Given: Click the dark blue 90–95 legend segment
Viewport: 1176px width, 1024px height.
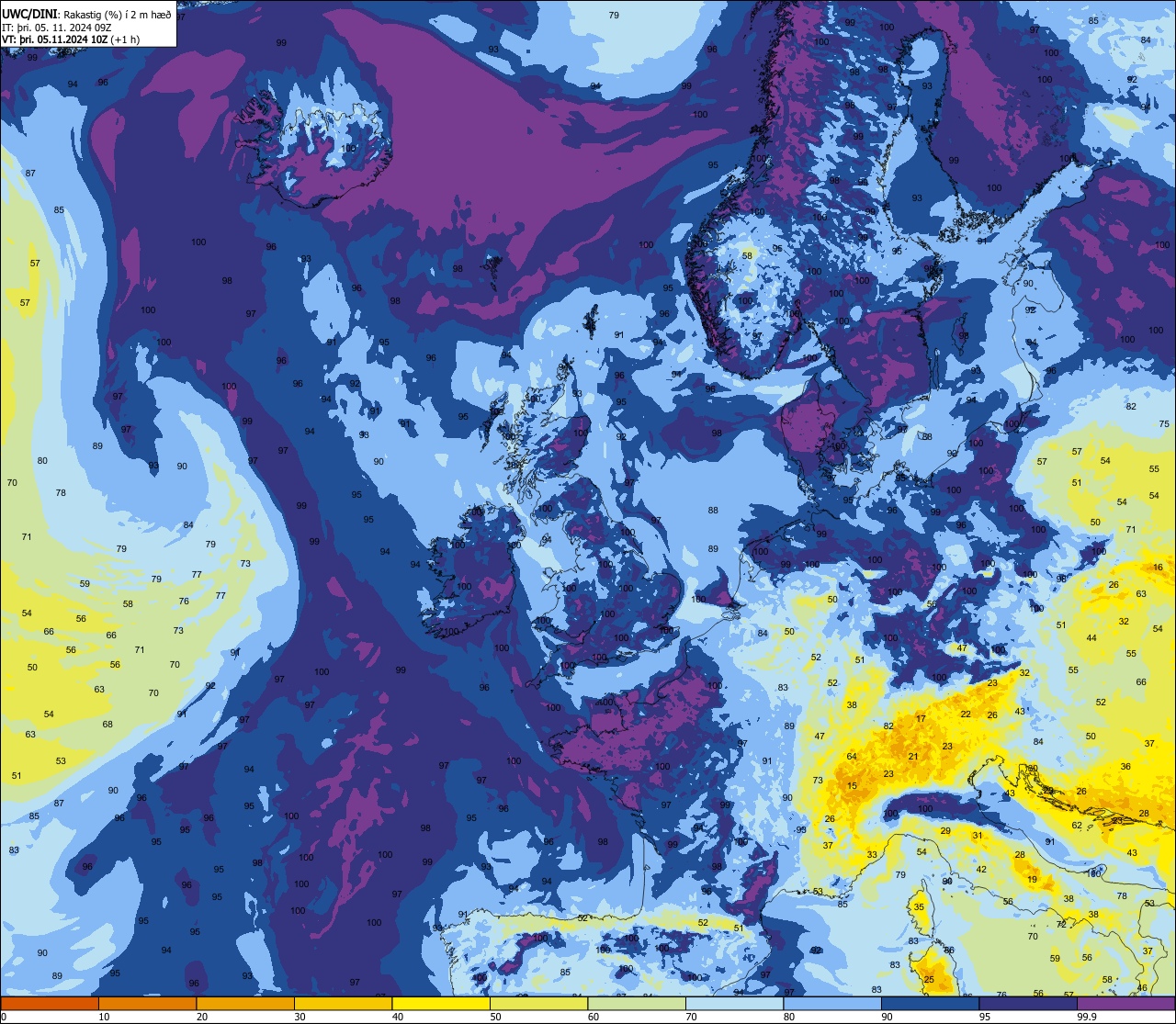Looking at the screenshot, I should [x=930, y=1004].
